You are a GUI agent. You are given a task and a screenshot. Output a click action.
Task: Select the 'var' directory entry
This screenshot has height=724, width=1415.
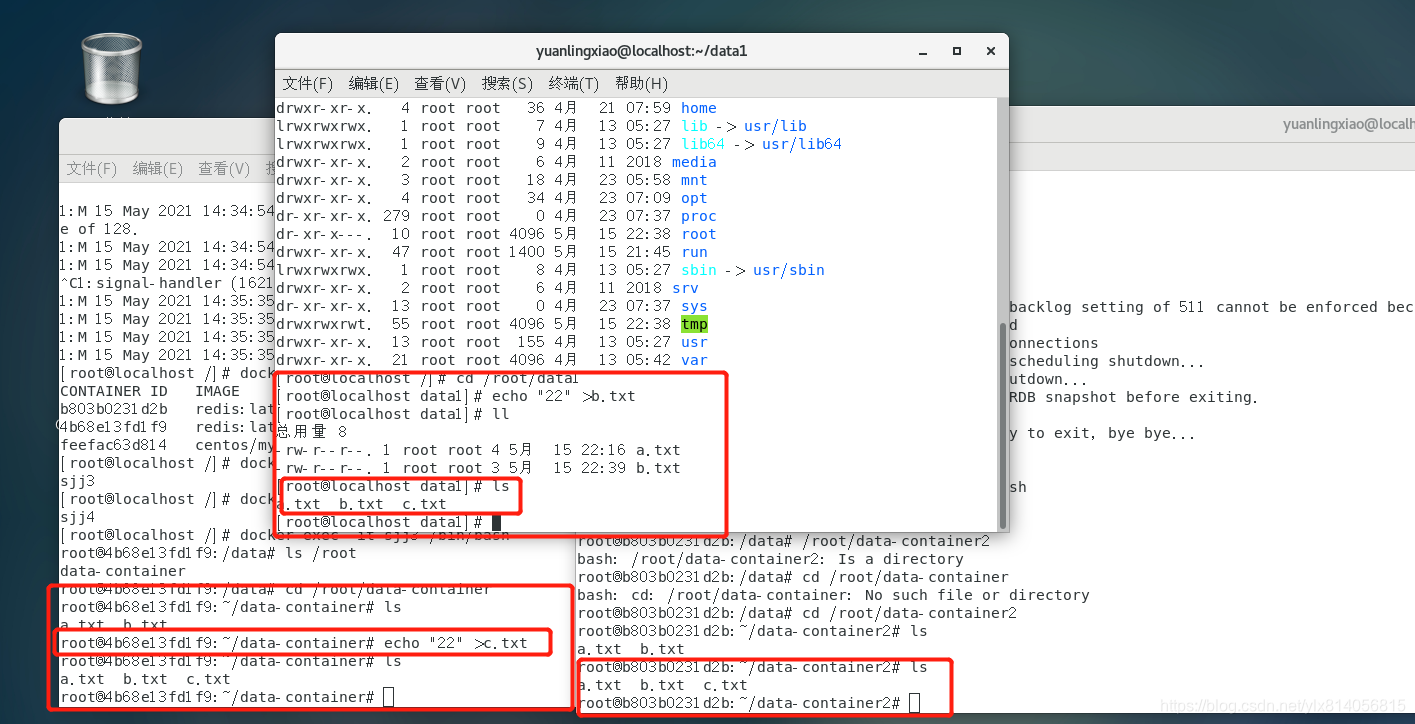(694, 360)
